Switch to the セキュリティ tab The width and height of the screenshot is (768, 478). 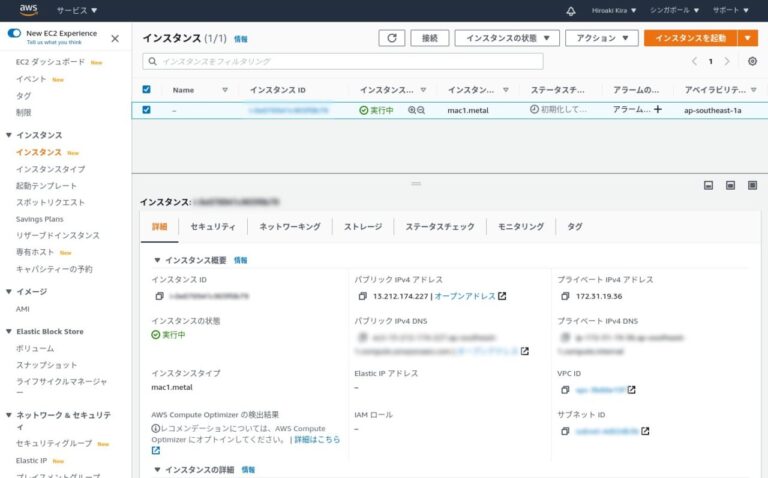coord(213,227)
